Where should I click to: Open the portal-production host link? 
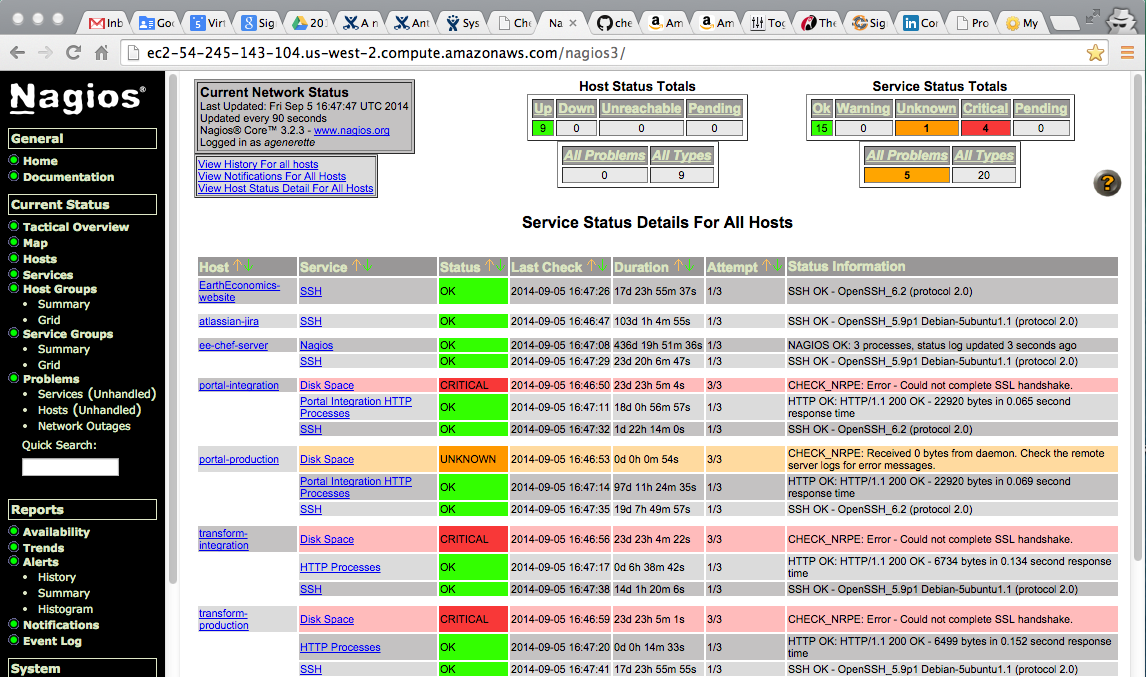click(239, 460)
